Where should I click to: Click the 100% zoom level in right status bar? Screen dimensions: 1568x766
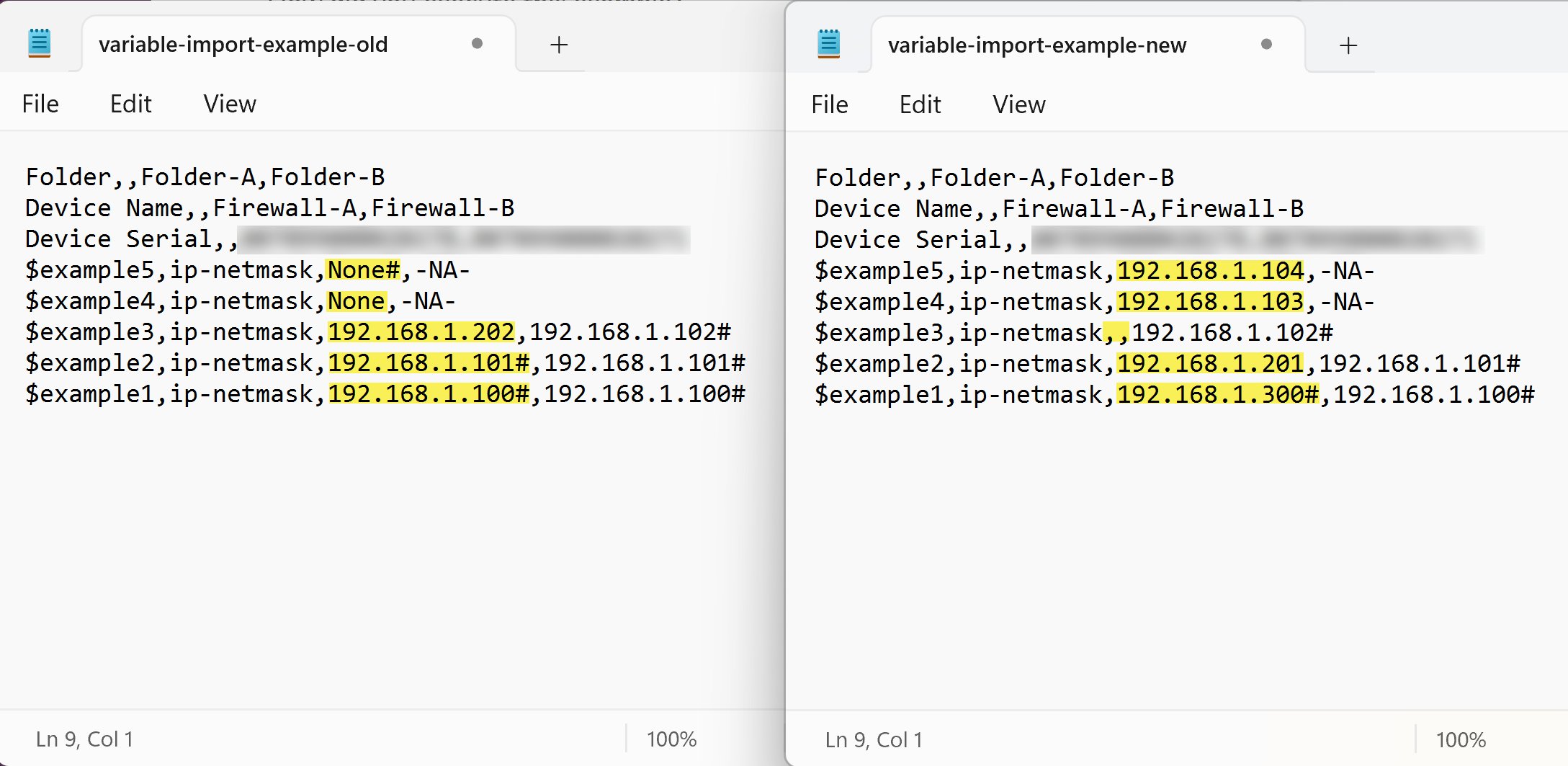tap(1461, 740)
